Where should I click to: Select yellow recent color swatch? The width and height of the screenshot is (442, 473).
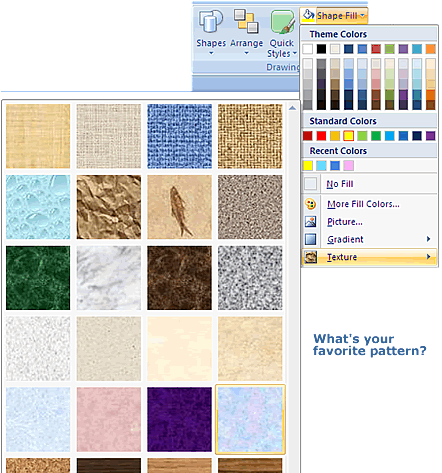(x=308, y=165)
